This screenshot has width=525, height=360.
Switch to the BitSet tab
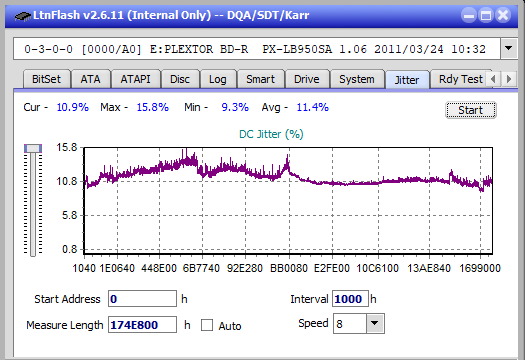[47, 79]
